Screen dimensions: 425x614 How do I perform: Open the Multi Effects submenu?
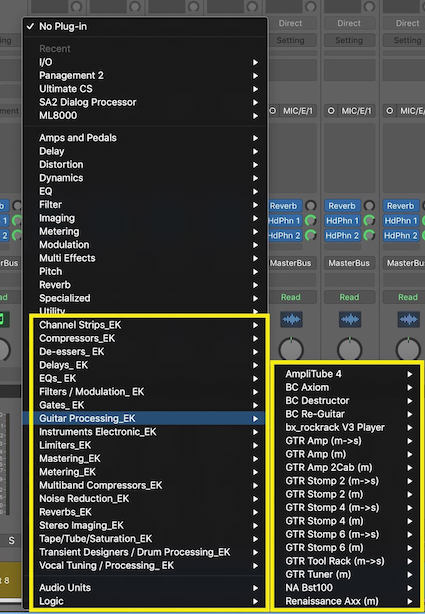point(145,258)
